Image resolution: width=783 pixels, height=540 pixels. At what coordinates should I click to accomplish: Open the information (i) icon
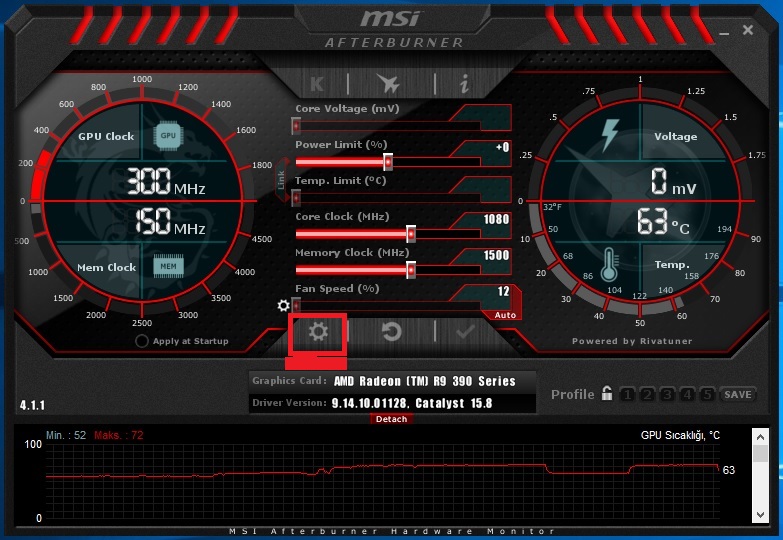click(464, 83)
